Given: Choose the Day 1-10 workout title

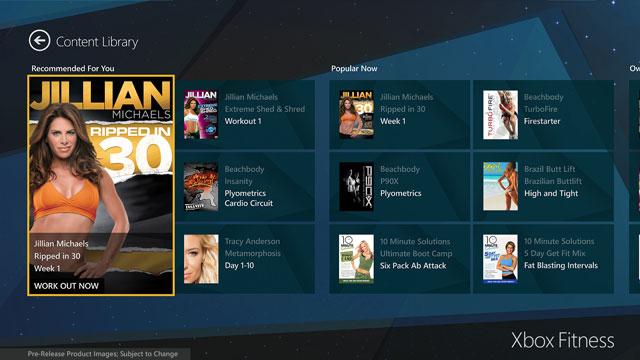Looking at the screenshot, I should click(x=239, y=265).
